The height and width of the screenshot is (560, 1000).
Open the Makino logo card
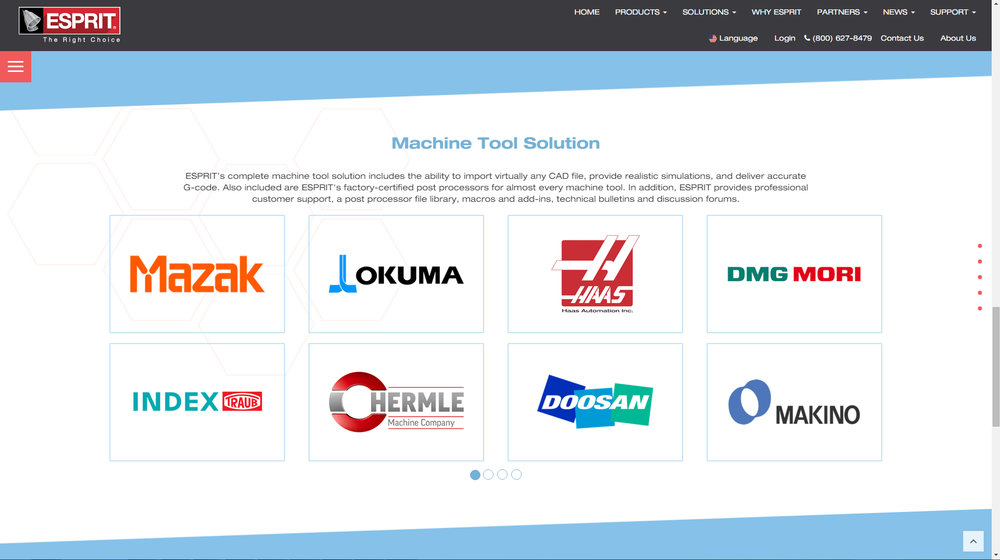click(794, 402)
